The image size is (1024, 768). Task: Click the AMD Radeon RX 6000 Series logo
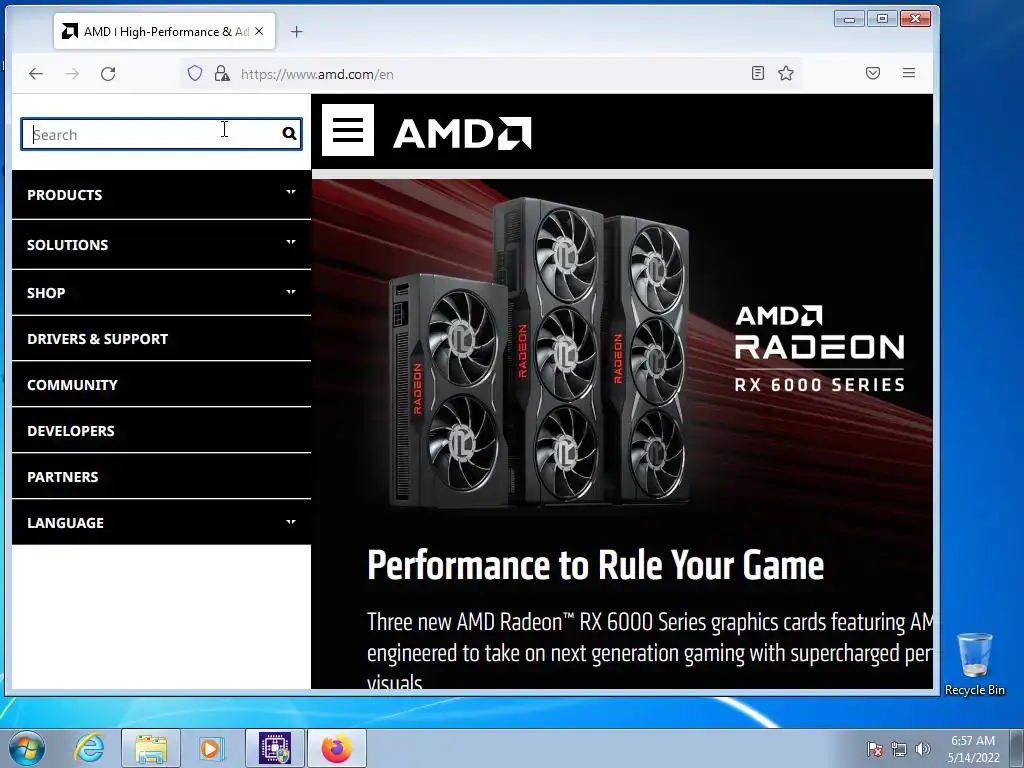point(820,349)
